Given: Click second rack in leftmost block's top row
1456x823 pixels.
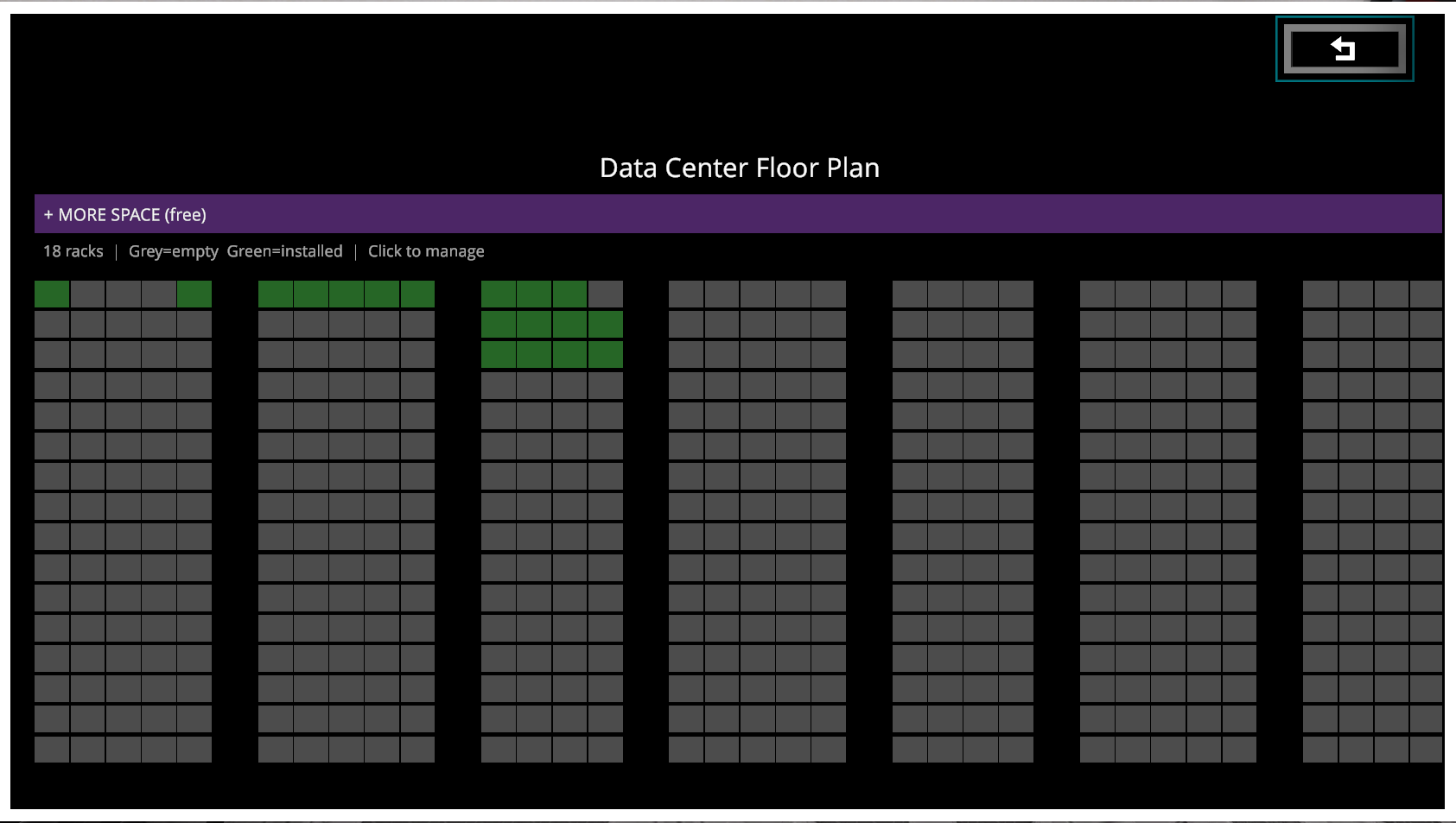Looking at the screenshot, I should pyautogui.click(x=87, y=294).
